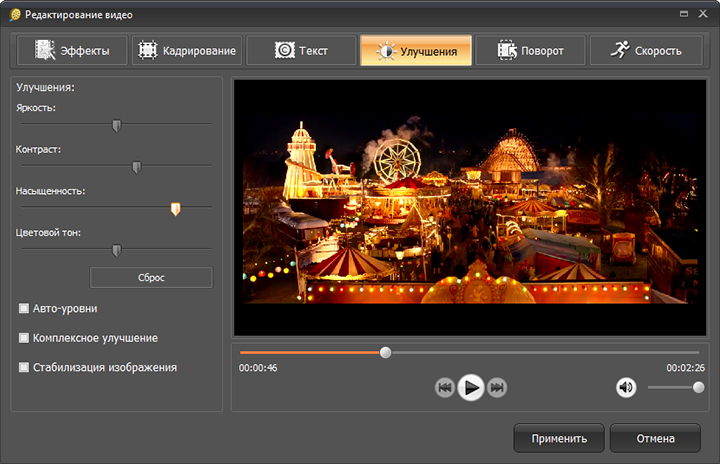Switch to the Кадрирование tab
Image resolution: width=720 pixels, height=464 pixels.
click(185, 50)
